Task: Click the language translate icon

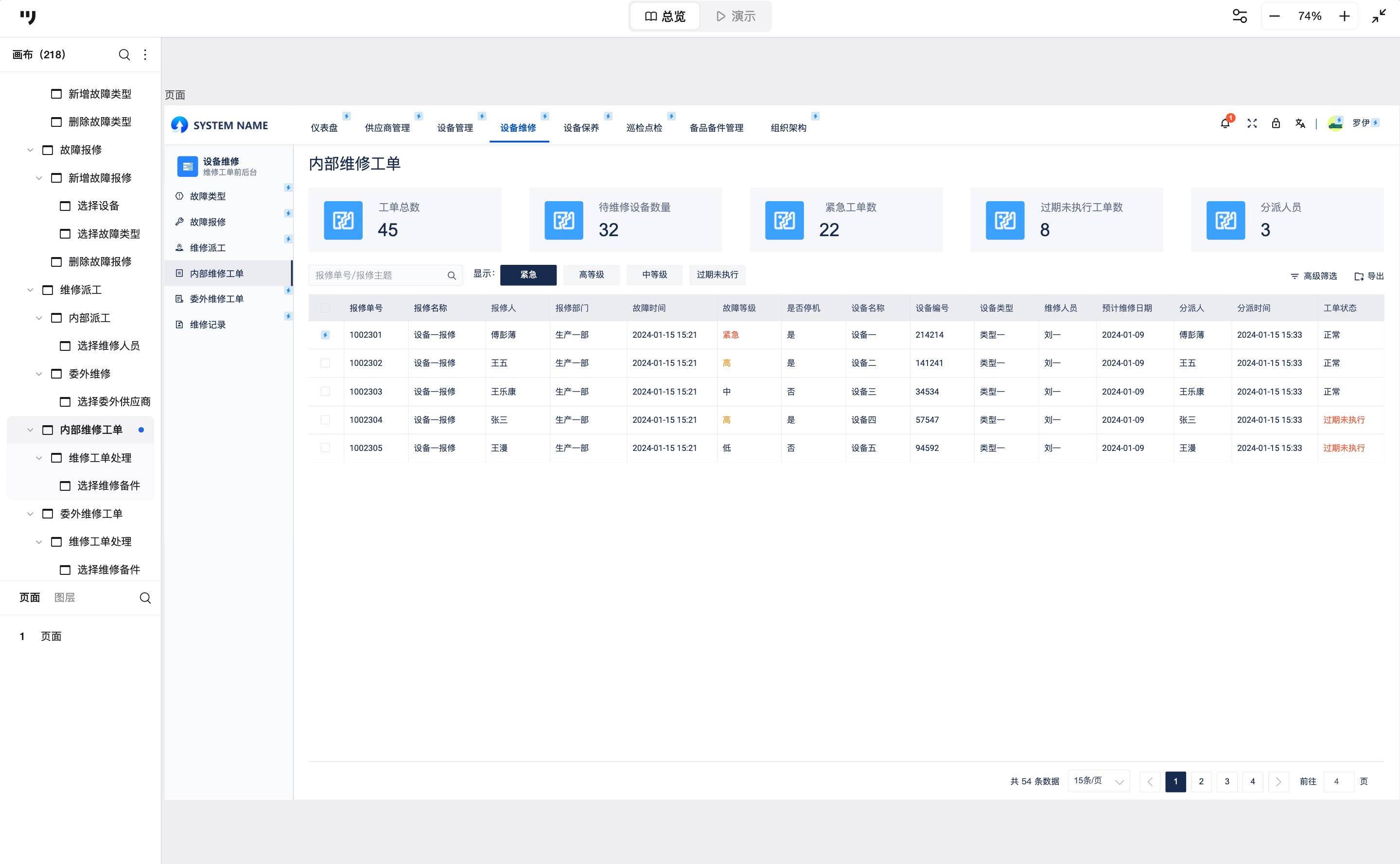Action: click(1300, 123)
